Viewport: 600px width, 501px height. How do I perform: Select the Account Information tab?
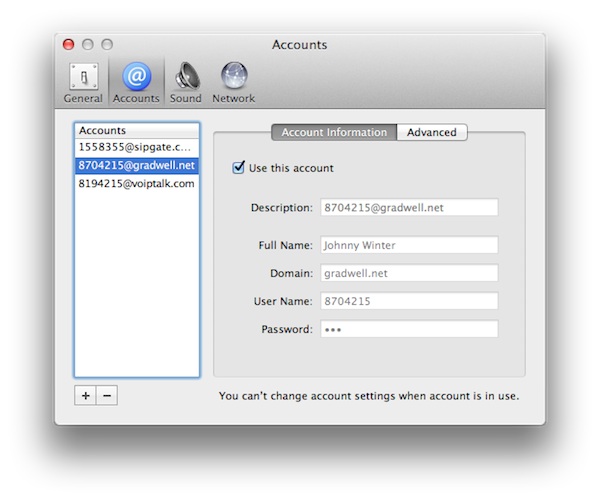334,132
